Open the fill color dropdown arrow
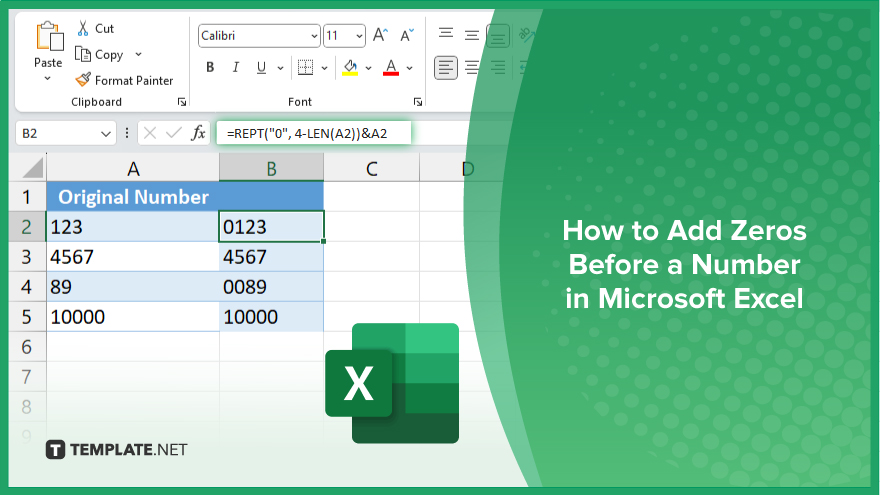880x495 pixels. click(368, 68)
